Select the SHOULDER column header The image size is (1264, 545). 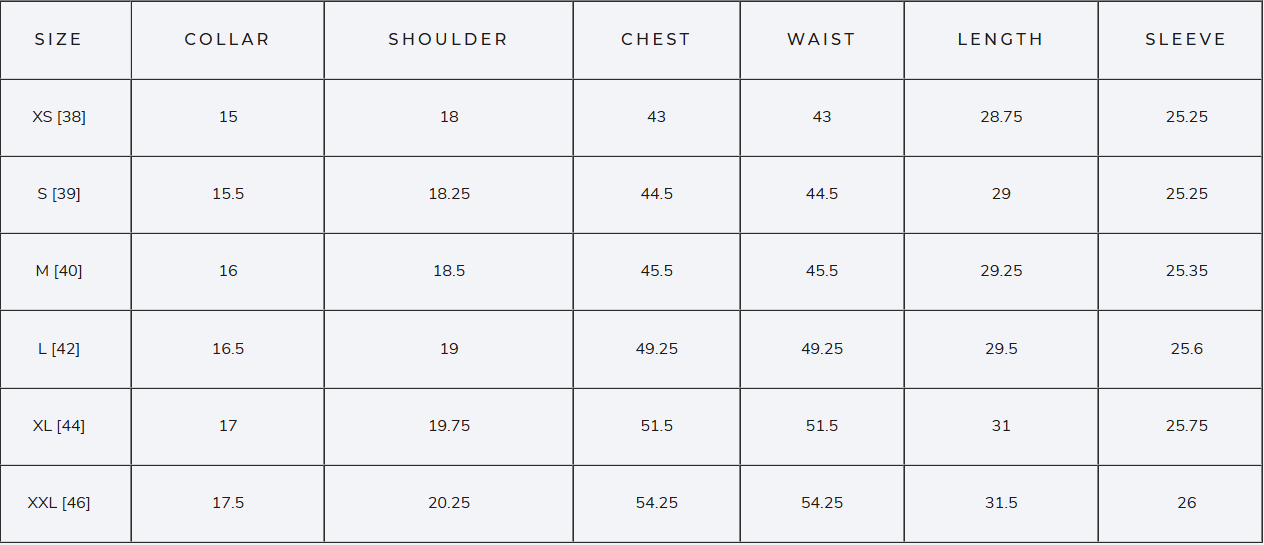tap(449, 40)
